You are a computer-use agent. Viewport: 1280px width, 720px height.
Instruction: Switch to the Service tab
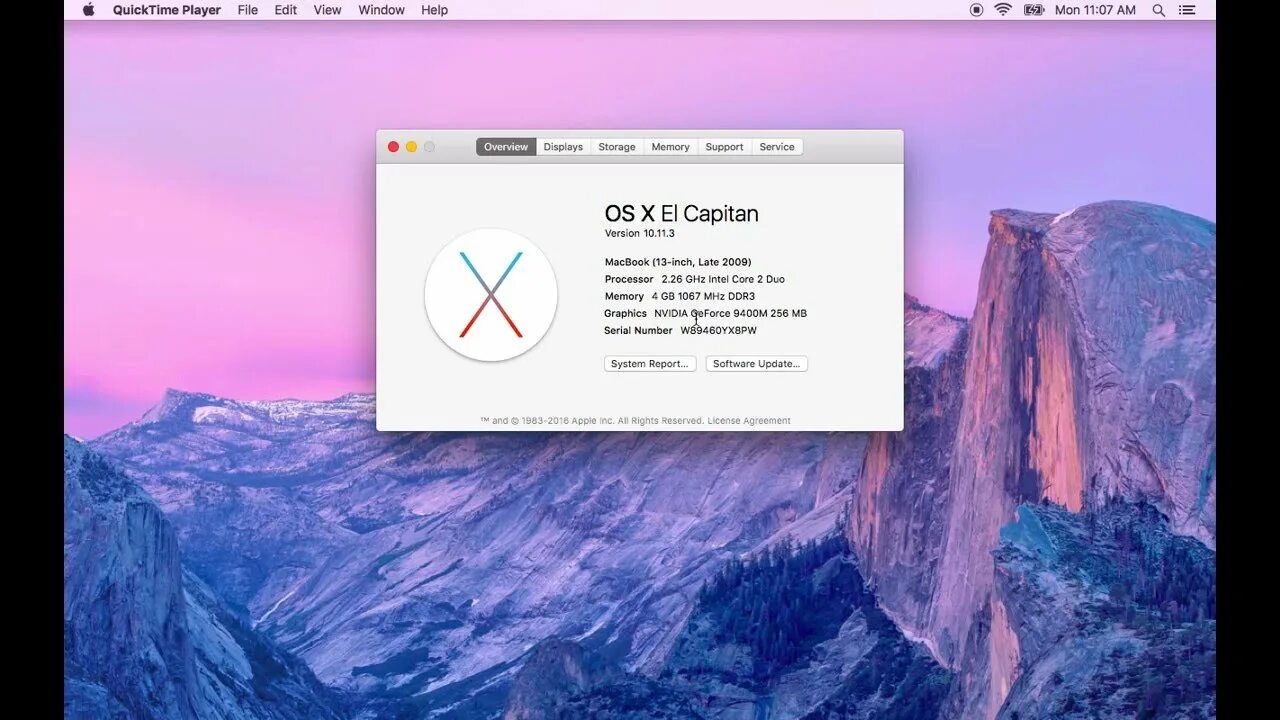(777, 147)
